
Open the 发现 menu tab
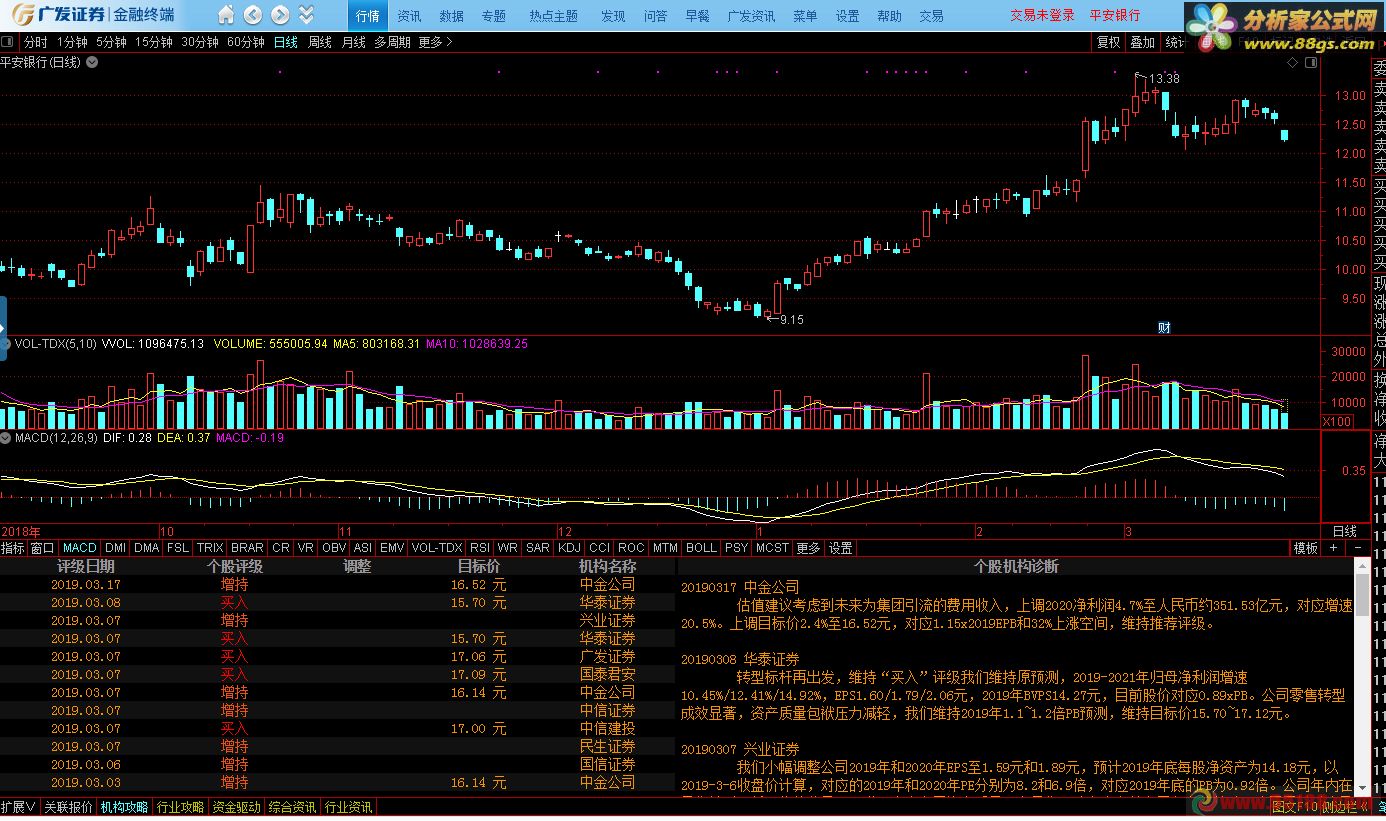[613, 16]
